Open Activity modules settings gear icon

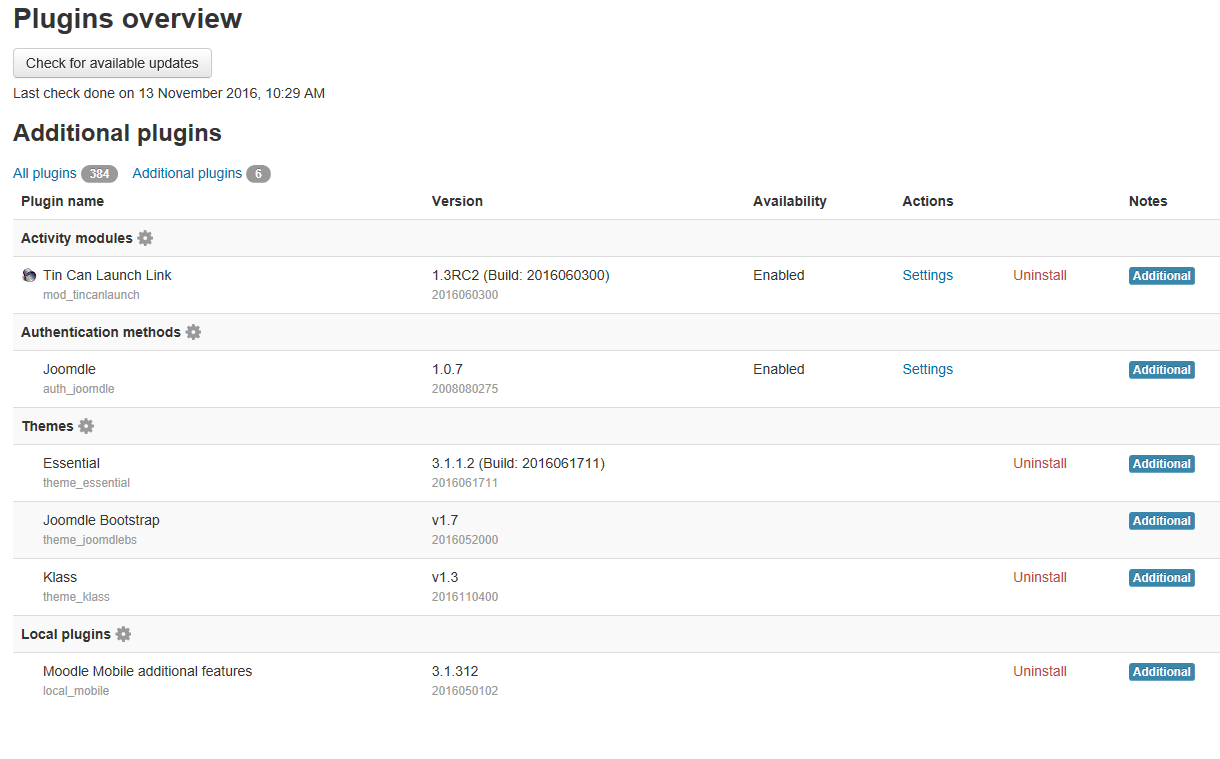pos(145,238)
